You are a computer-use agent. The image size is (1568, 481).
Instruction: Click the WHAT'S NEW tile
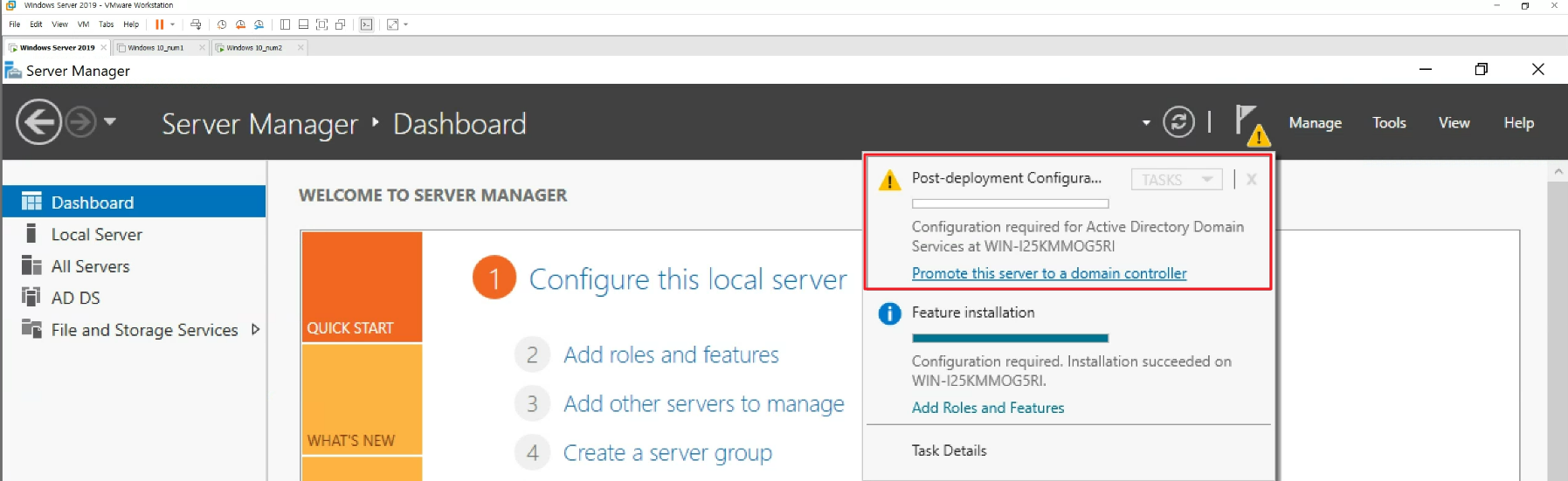(362, 399)
